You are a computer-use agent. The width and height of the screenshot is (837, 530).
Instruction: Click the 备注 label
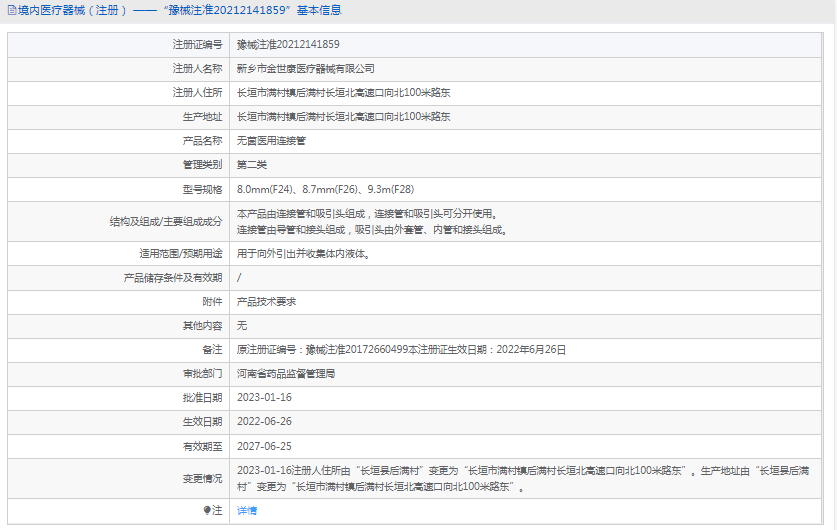[x=212, y=350]
